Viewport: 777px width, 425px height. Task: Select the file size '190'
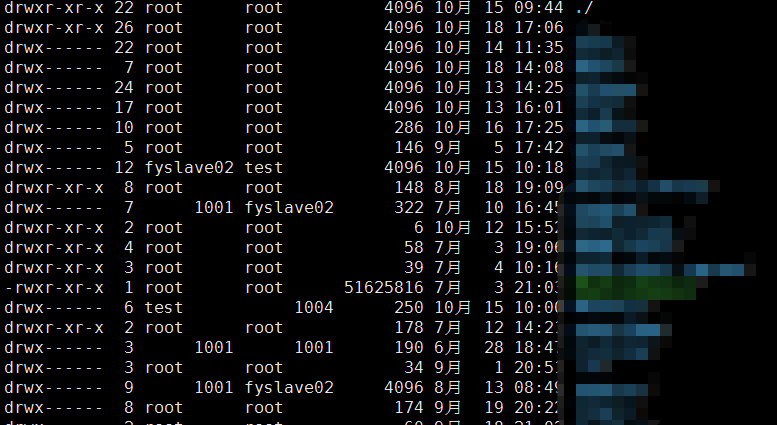[409, 348]
